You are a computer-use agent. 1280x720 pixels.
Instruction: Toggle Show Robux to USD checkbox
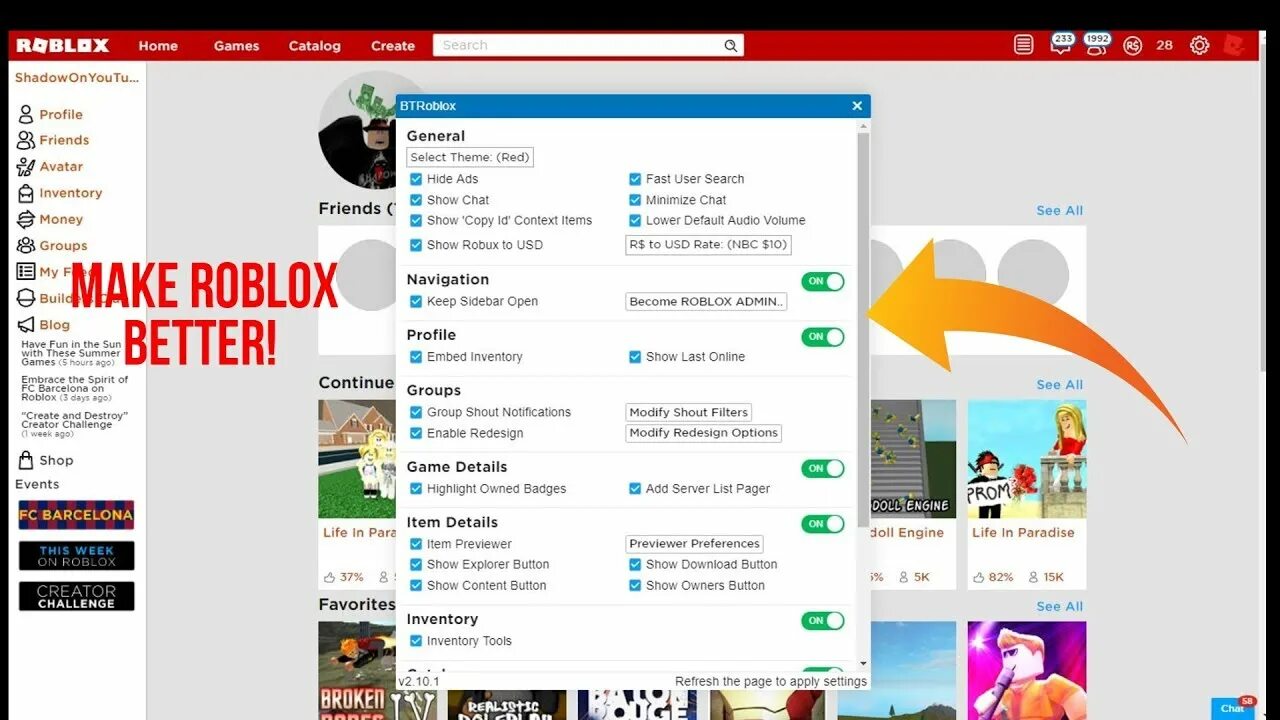click(416, 245)
